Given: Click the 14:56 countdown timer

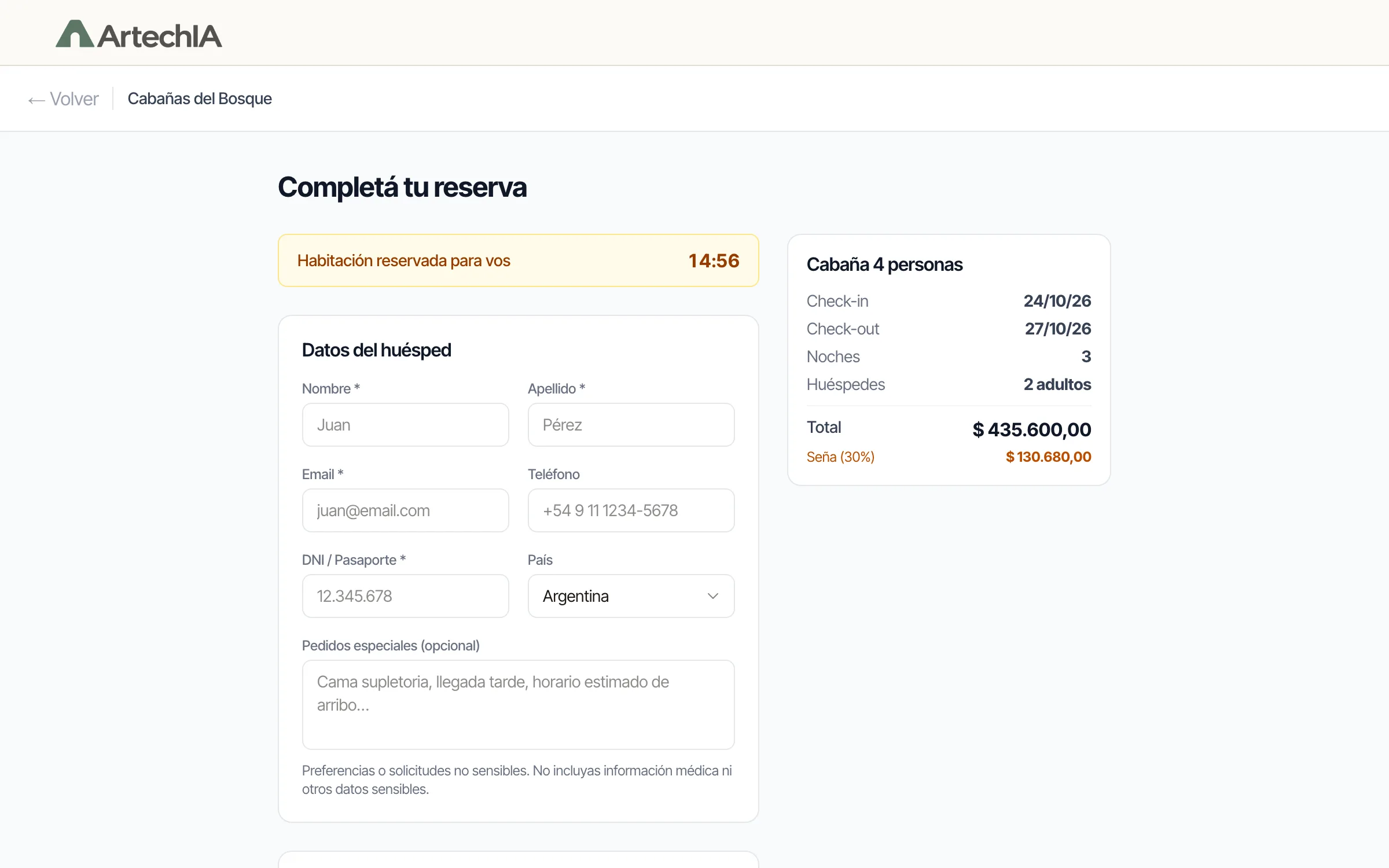Looking at the screenshot, I should tap(714, 261).
